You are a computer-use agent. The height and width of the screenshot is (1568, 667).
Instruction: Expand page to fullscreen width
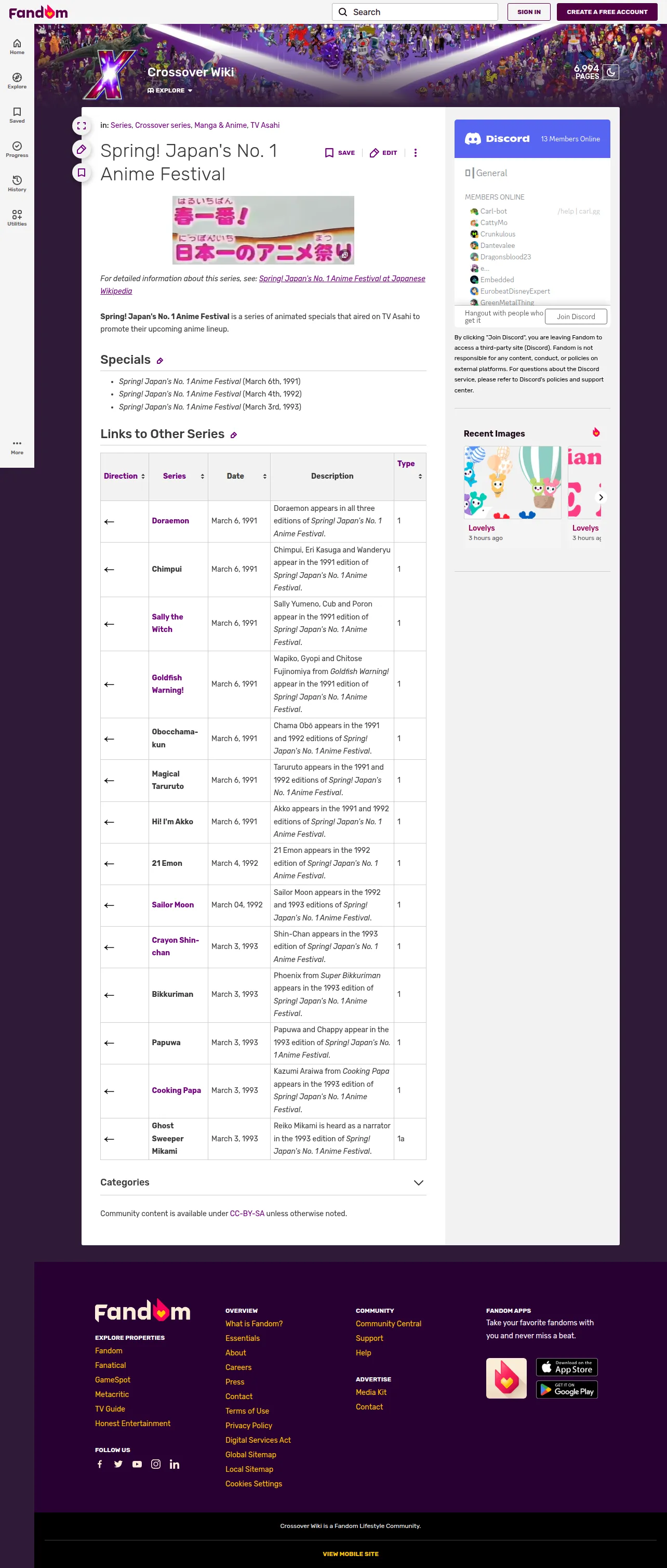[82, 126]
